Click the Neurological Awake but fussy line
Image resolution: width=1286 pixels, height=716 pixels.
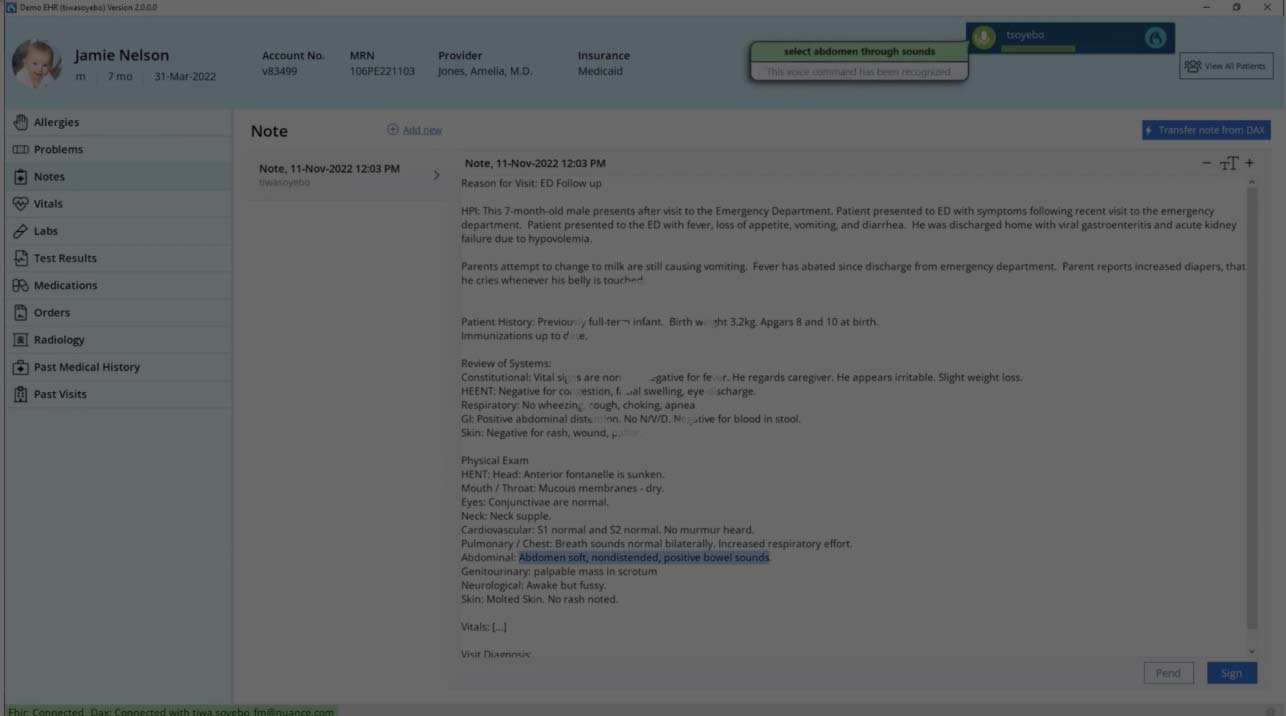(x=533, y=585)
